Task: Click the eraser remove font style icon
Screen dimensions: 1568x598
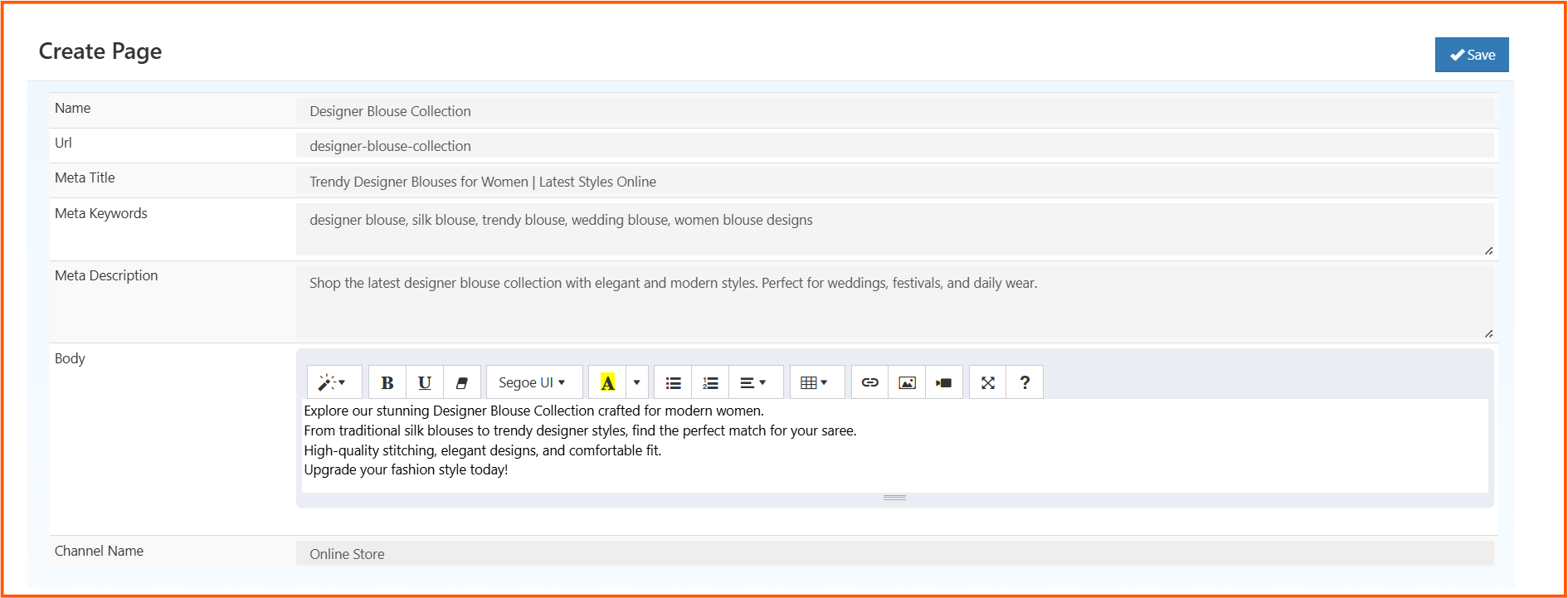Action: pyautogui.click(x=462, y=382)
